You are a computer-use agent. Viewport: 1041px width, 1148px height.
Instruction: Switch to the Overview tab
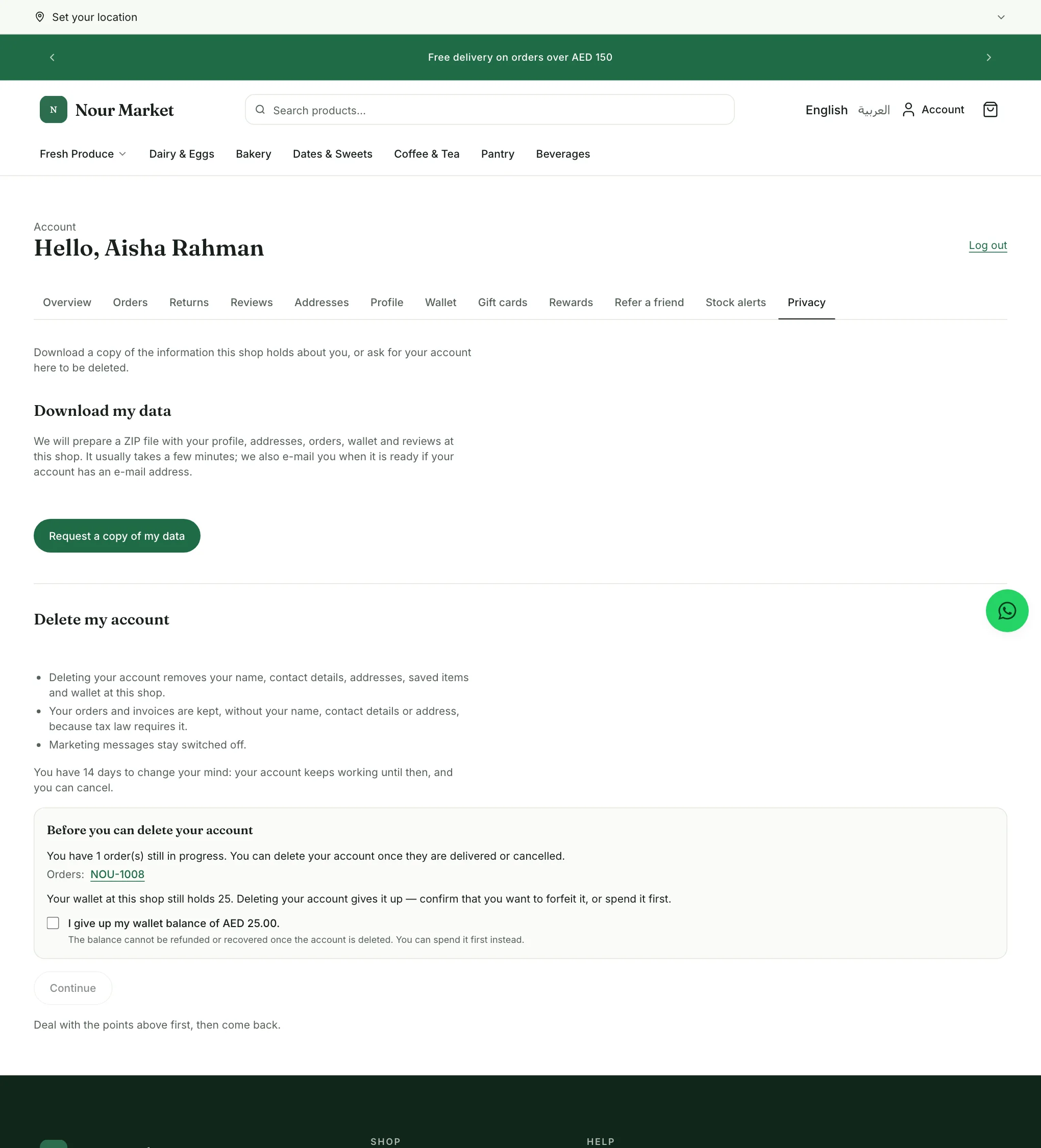(67, 303)
